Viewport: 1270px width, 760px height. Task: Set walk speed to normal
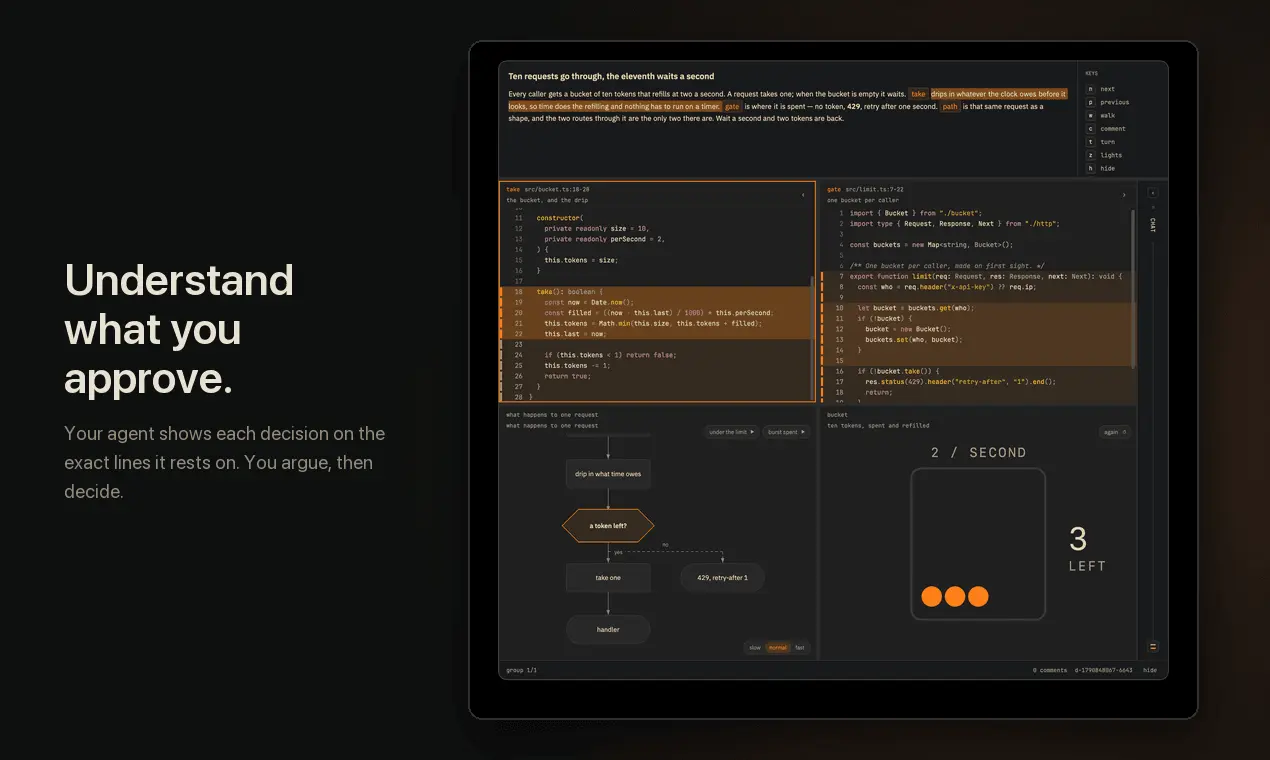(777, 647)
